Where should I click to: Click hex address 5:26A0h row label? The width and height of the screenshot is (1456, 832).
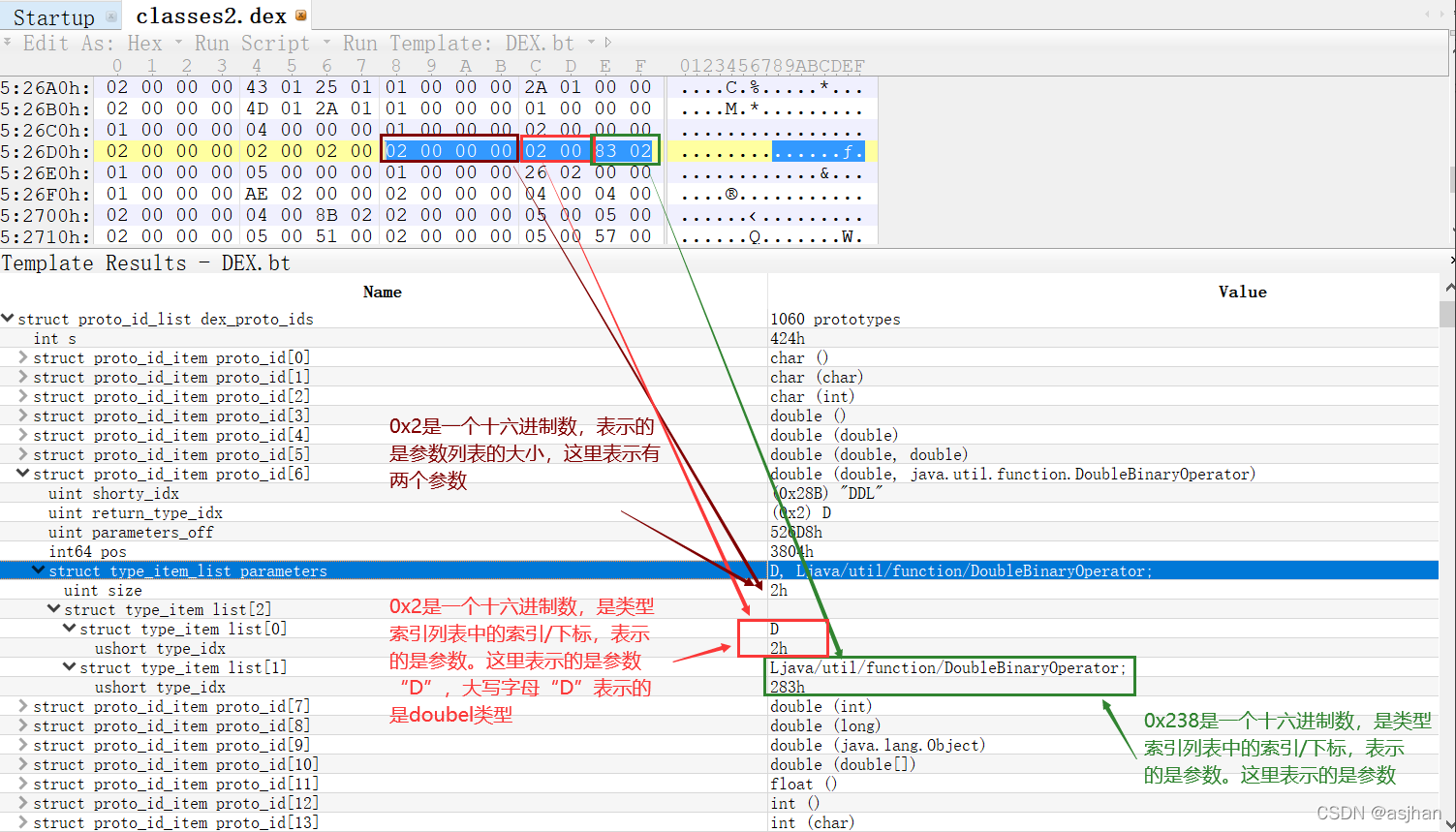point(46,87)
